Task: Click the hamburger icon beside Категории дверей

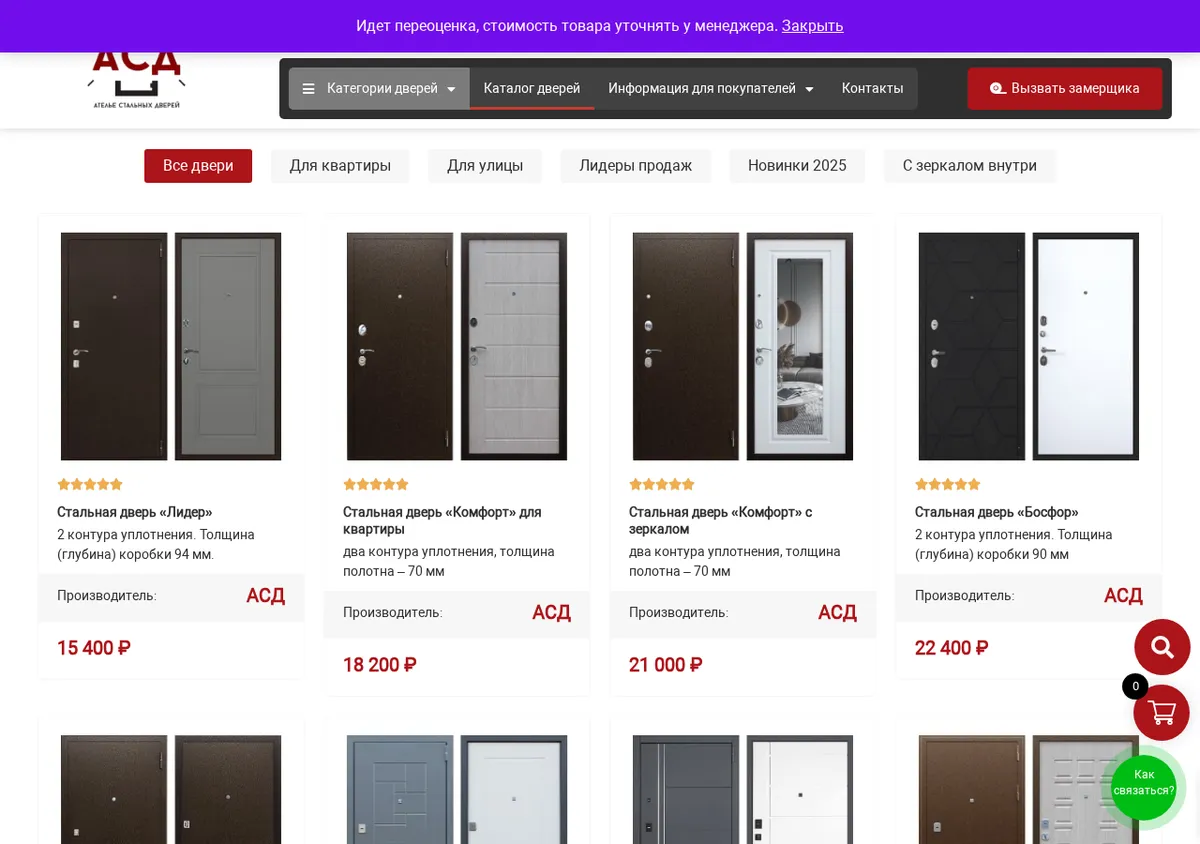Action: [x=308, y=89]
